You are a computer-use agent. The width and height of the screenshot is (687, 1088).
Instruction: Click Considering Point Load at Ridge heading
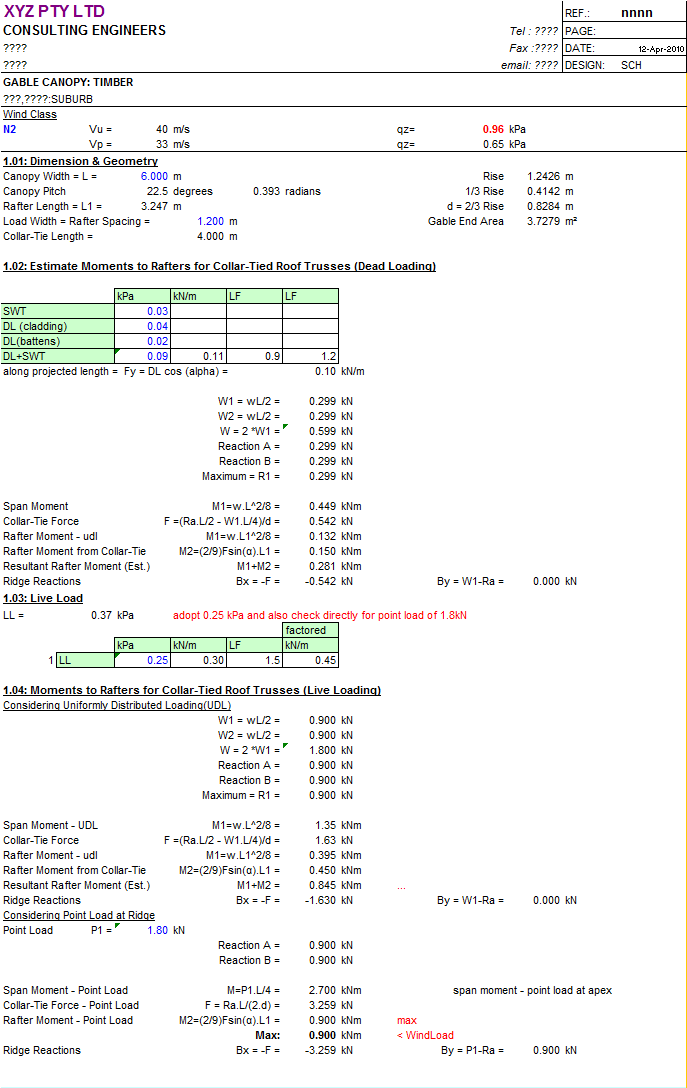[79, 915]
